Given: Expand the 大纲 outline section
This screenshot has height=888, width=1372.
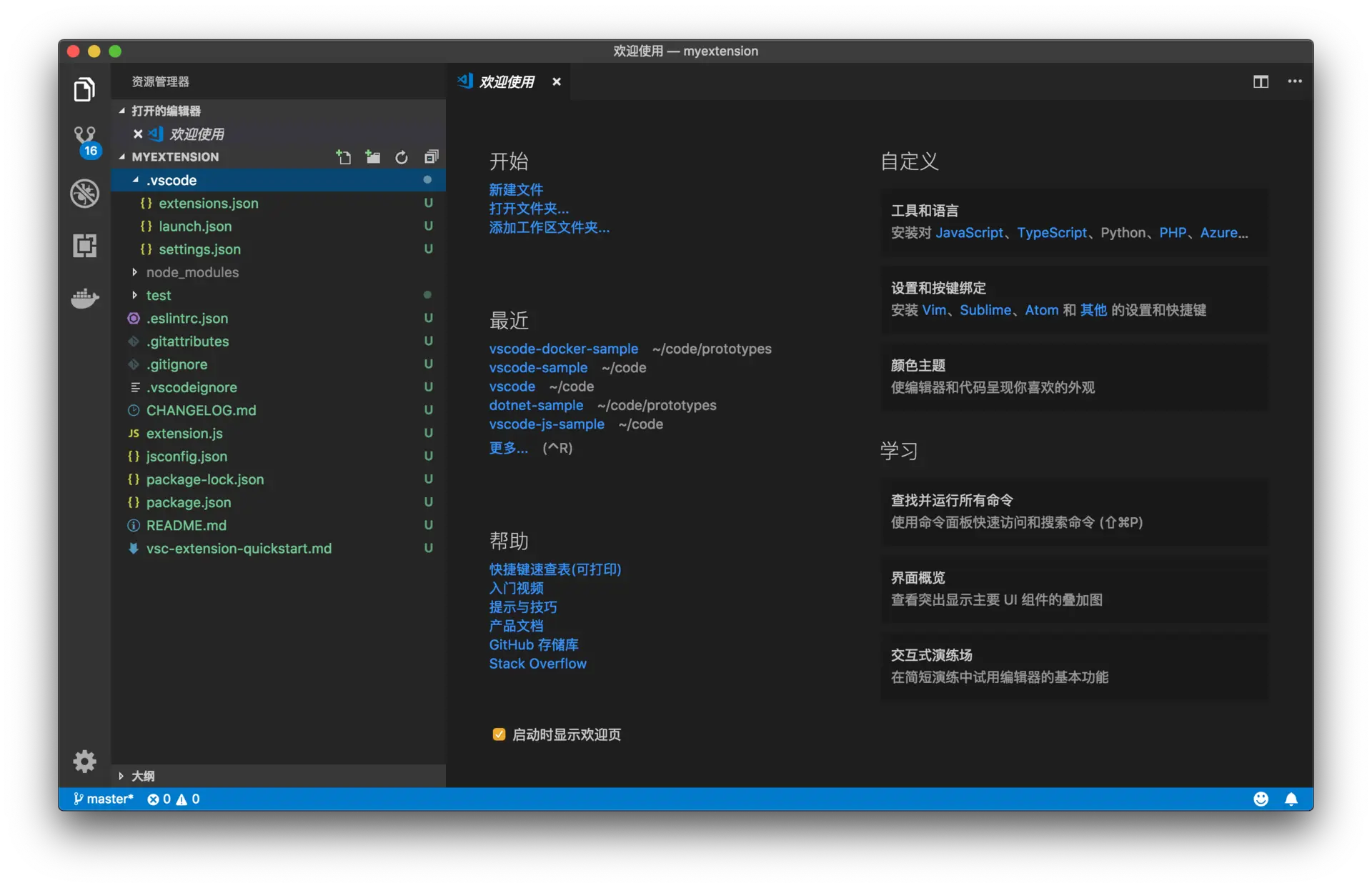Looking at the screenshot, I should point(142,776).
